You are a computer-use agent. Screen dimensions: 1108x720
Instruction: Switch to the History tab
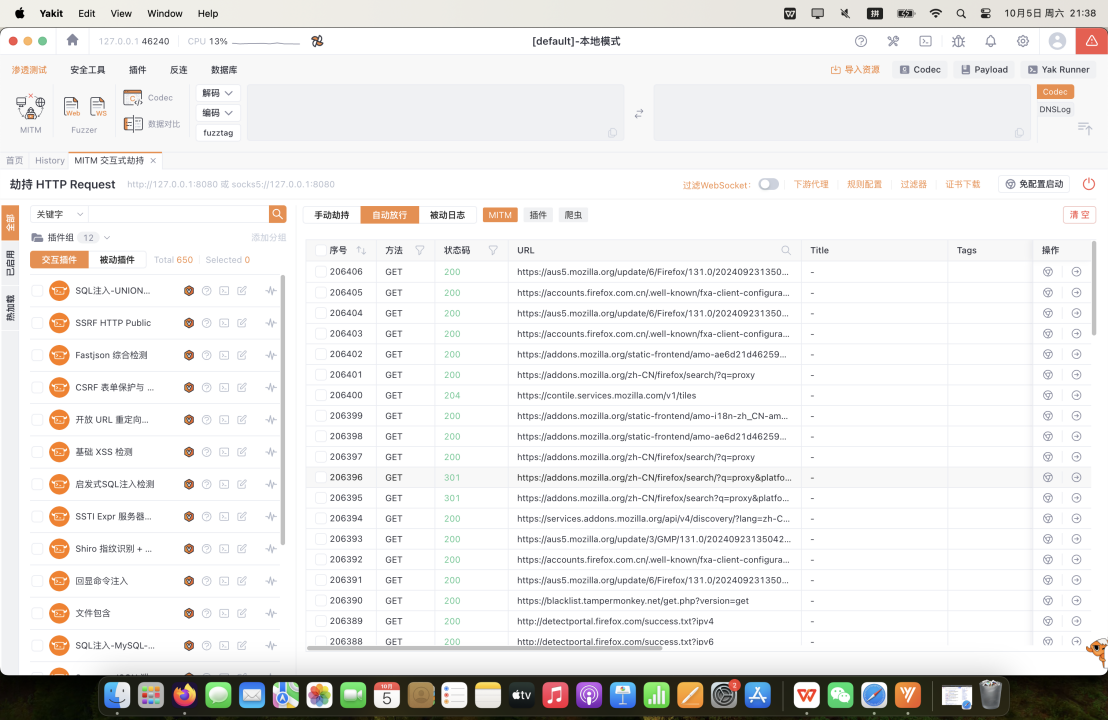(49, 160)
